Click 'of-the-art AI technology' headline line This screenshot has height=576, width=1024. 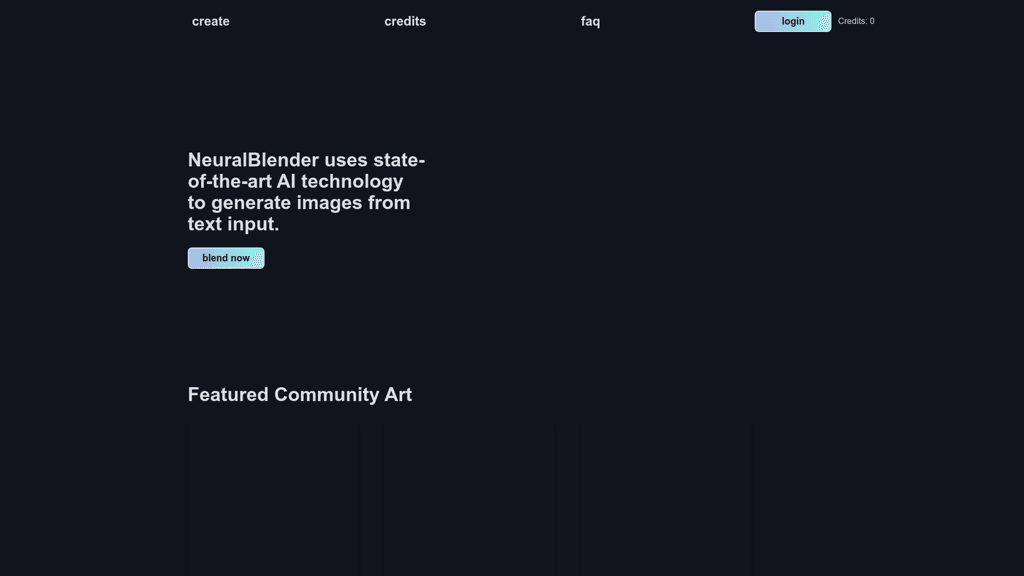296,181
